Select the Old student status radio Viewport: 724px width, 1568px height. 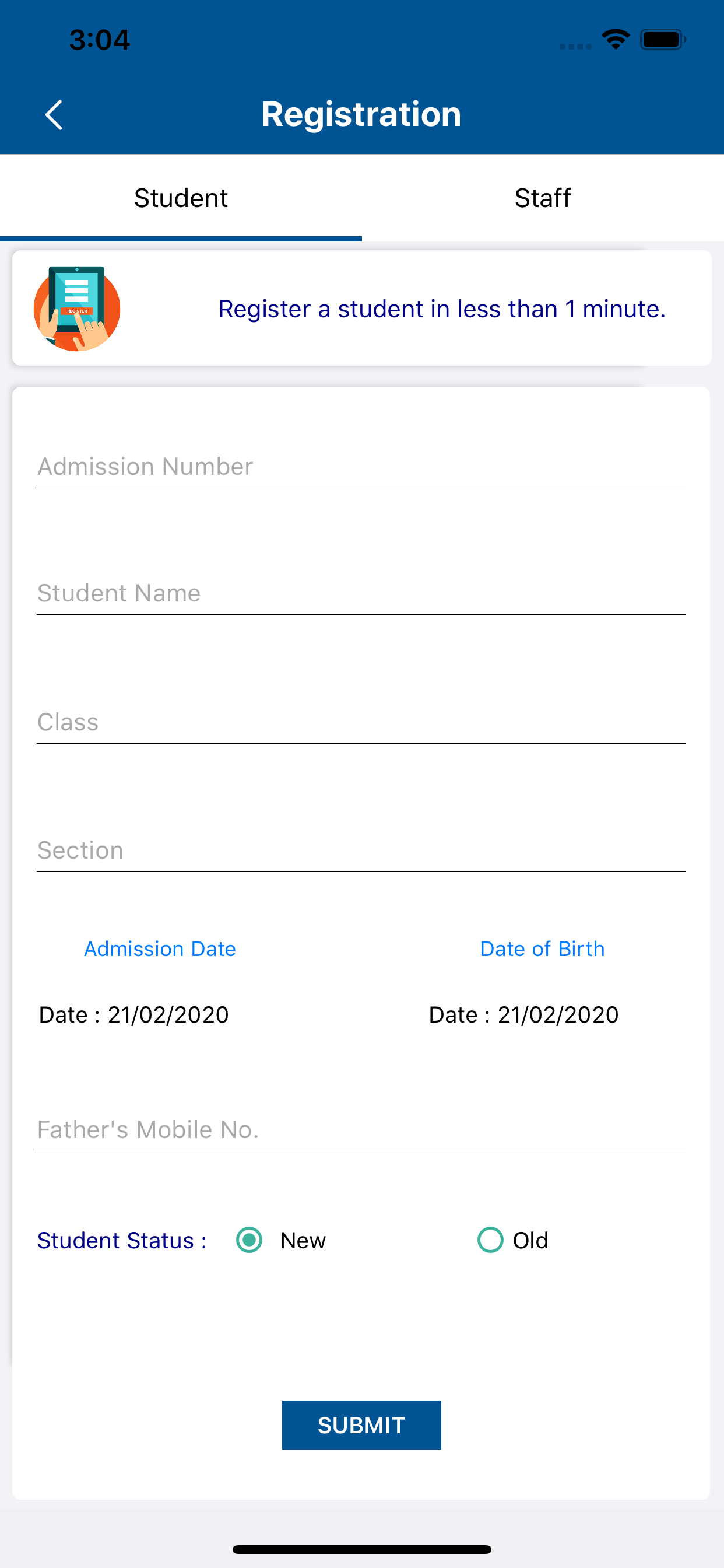click(490, 1240)
